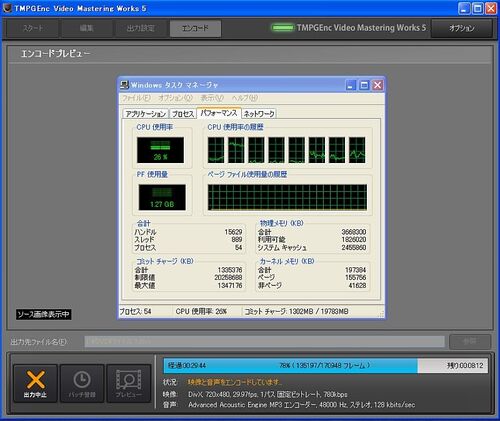Click ファイル(F) menu in Task Manager preview
Screen dimensions: 500x421
(x=136, y=98)
